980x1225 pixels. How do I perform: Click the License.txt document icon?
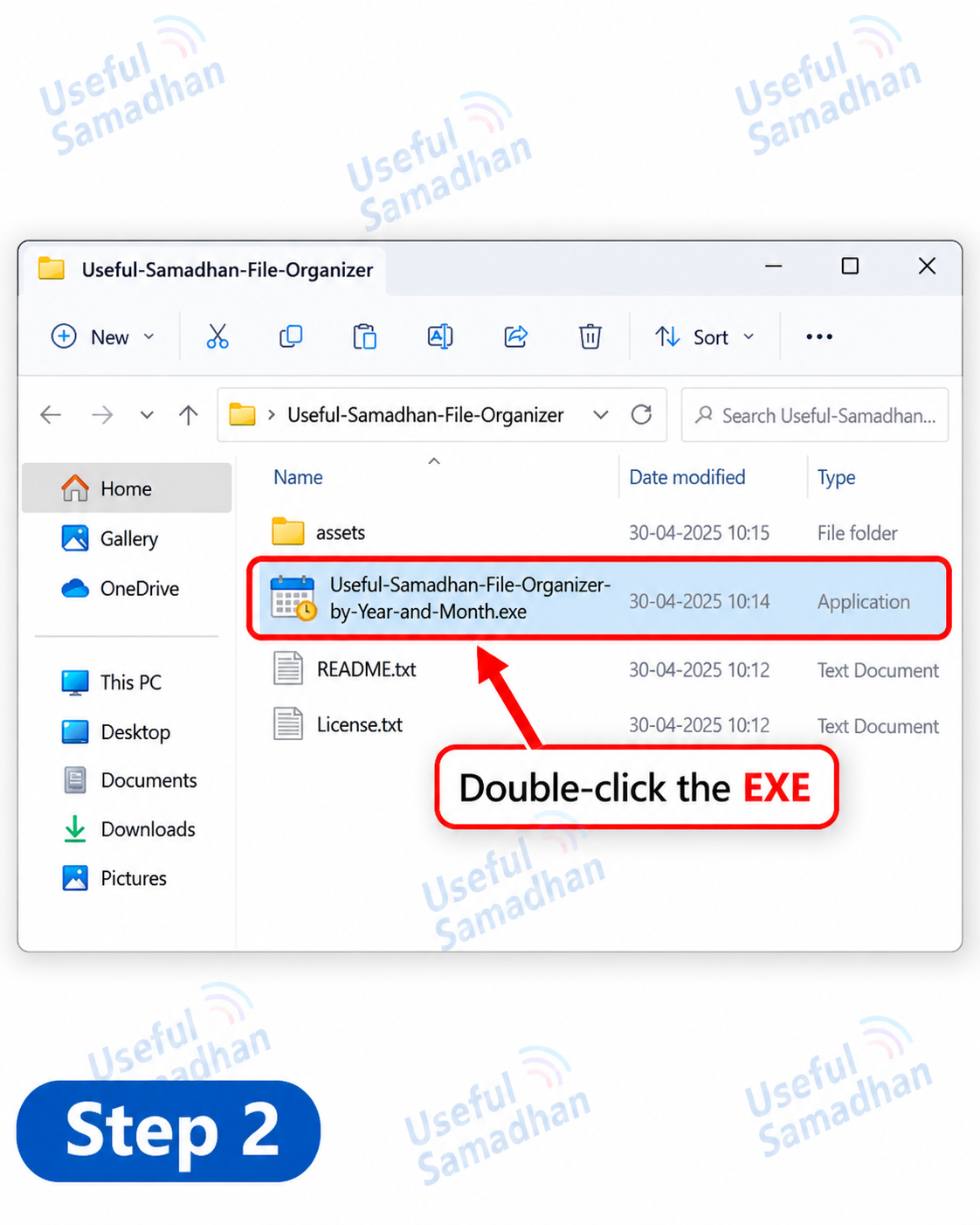288,723
